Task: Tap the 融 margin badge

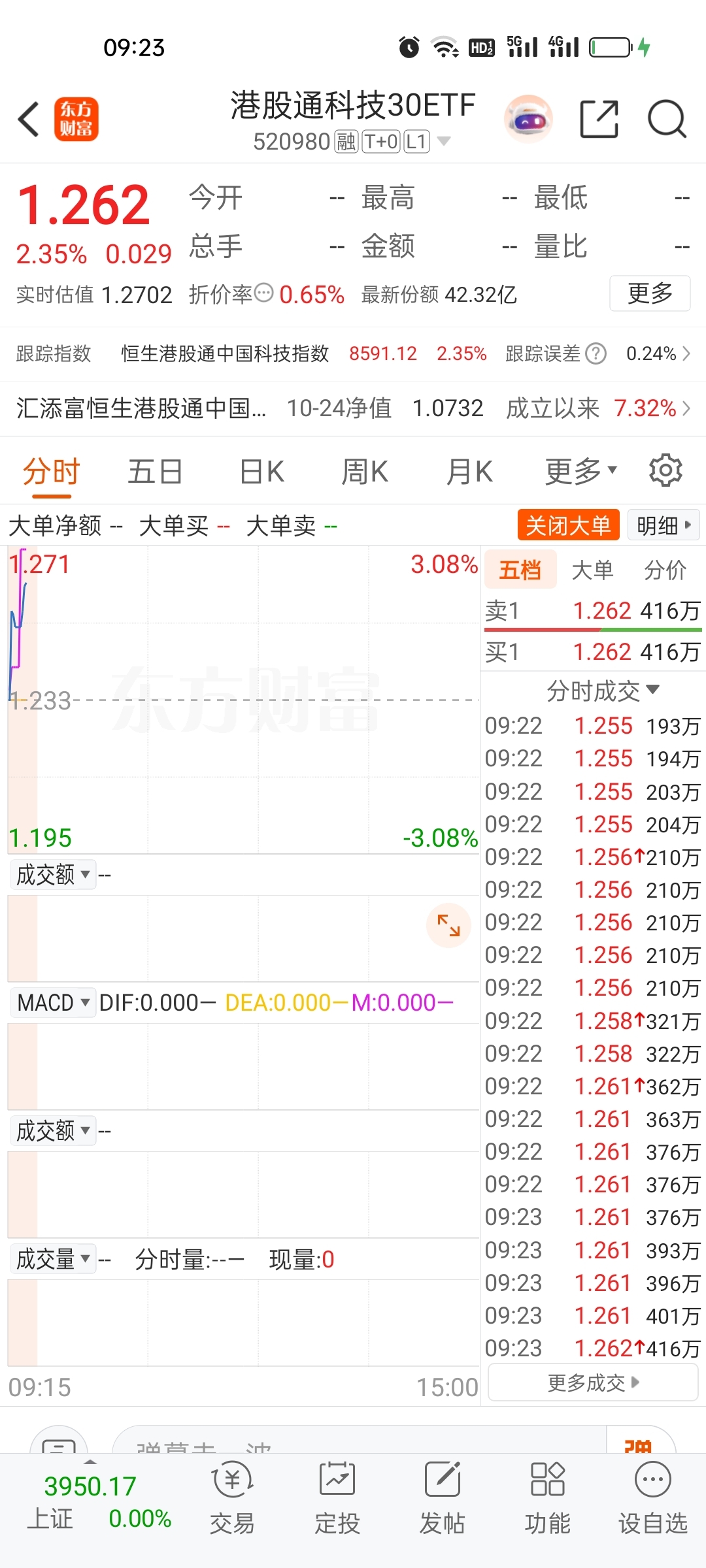Action: pyautogui.click(x=346, y=142)
